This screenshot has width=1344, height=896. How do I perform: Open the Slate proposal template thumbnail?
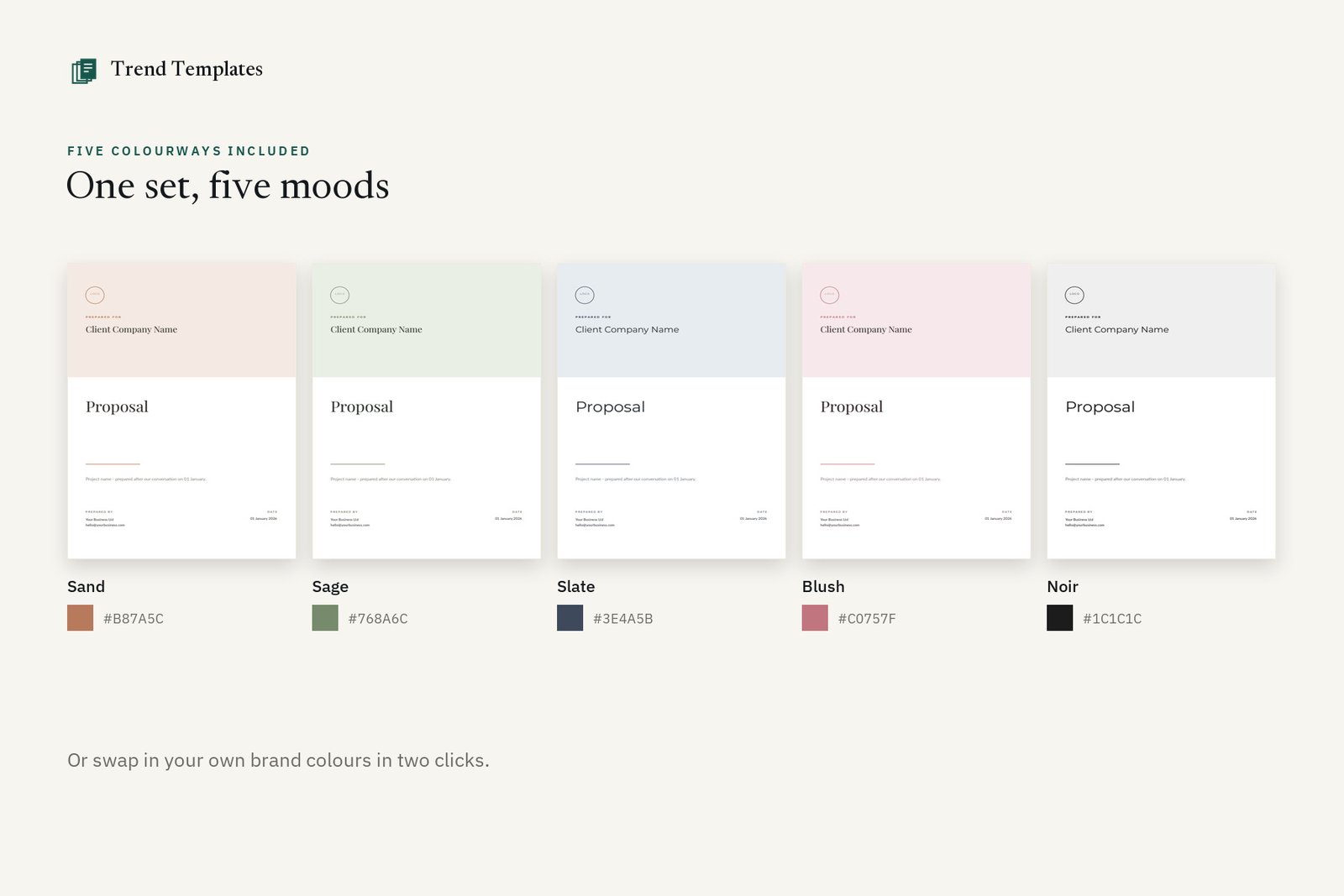pyautogui.click(x=671, y=411)
